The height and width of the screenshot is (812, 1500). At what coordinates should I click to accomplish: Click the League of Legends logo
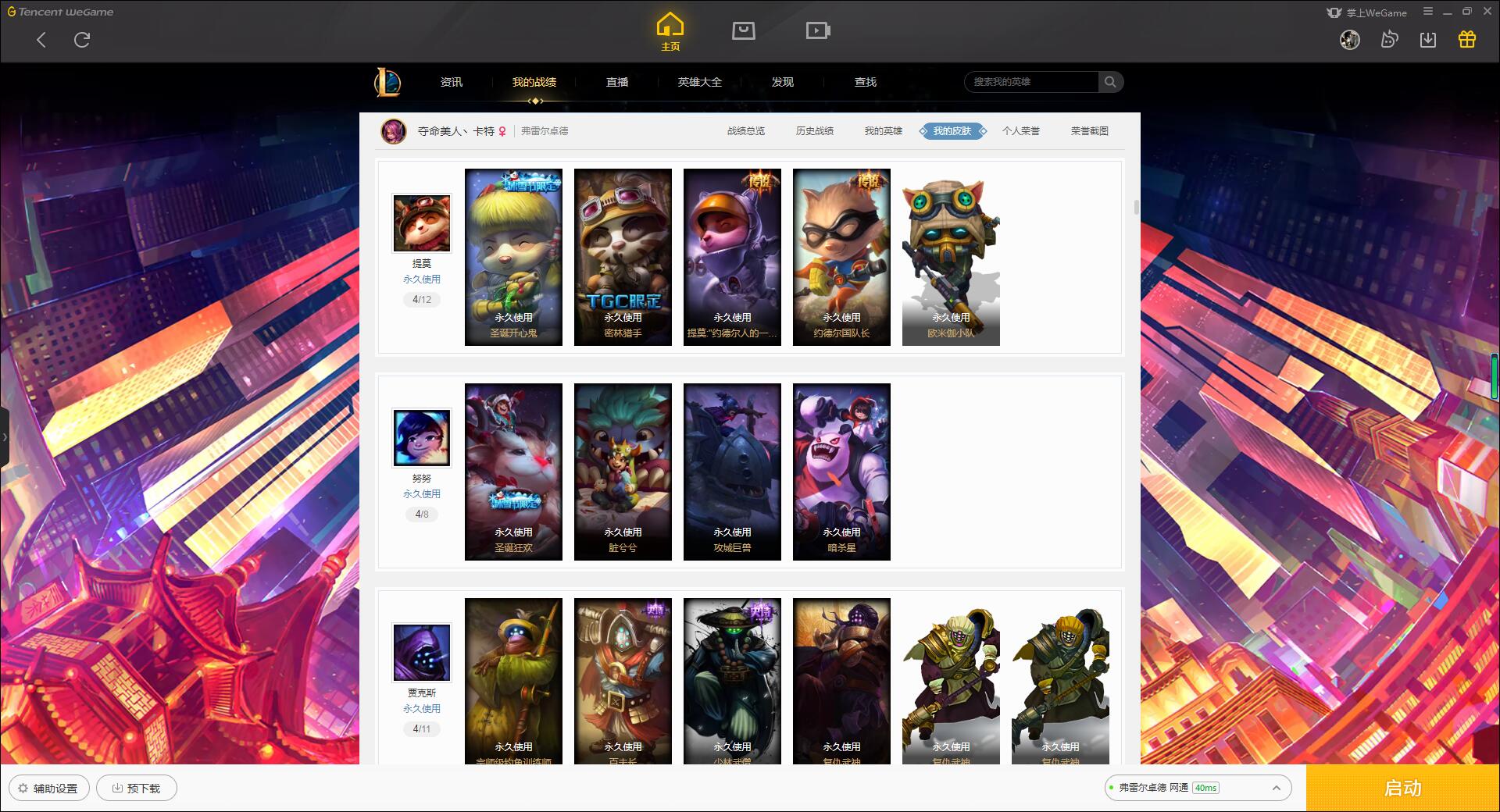point(387,82)
